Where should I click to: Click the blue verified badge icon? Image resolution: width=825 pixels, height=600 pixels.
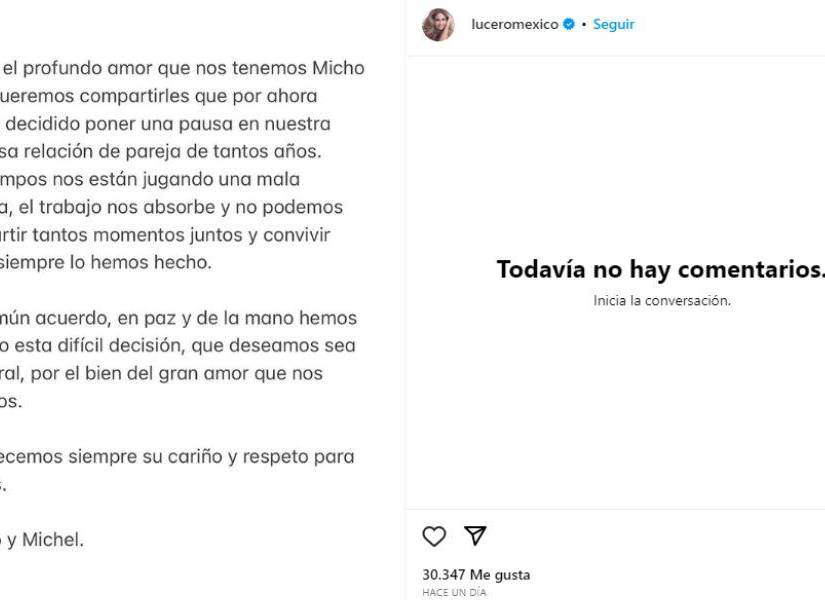pos(569,25)
